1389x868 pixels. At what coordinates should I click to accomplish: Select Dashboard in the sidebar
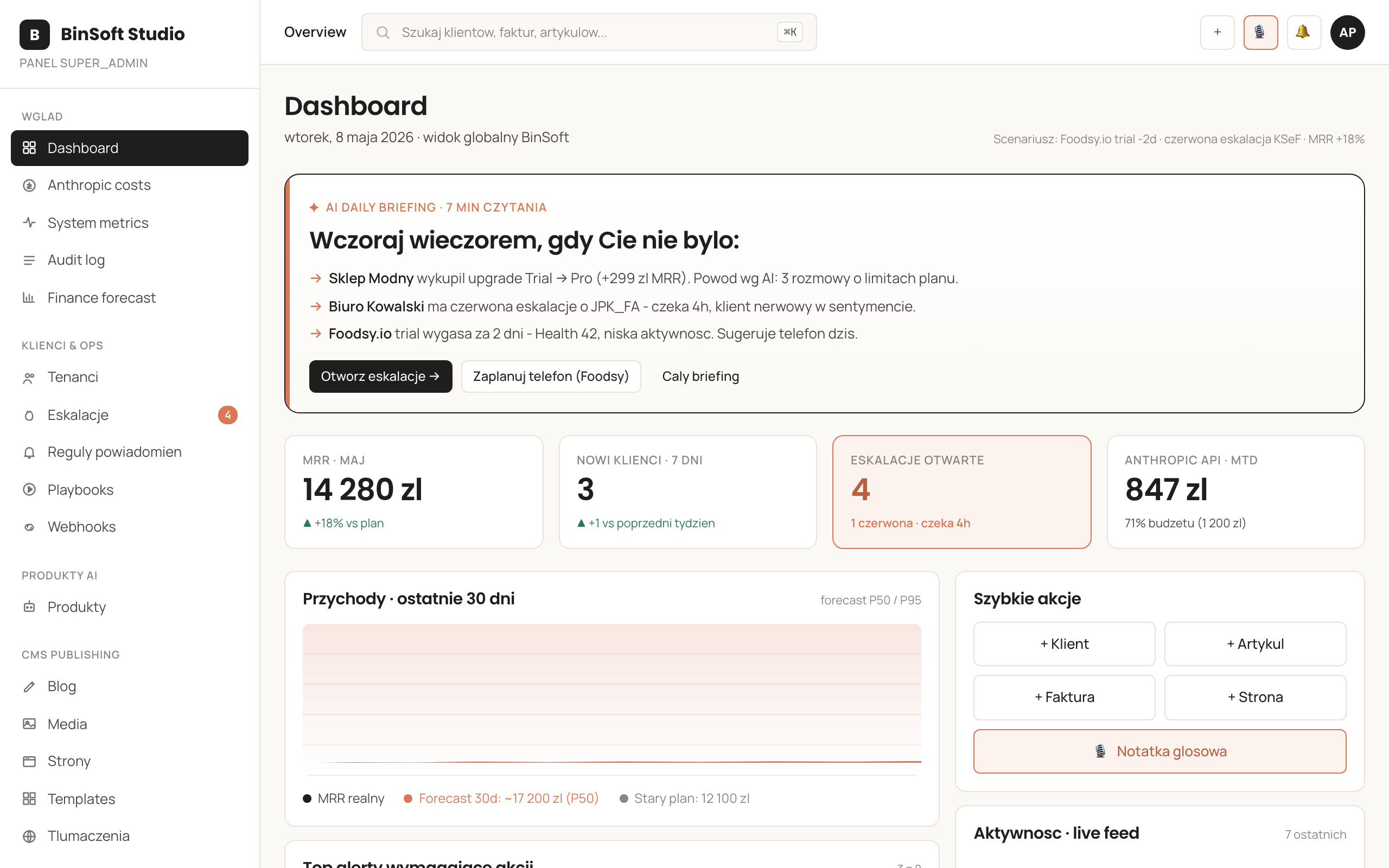[x=130, y=148]
